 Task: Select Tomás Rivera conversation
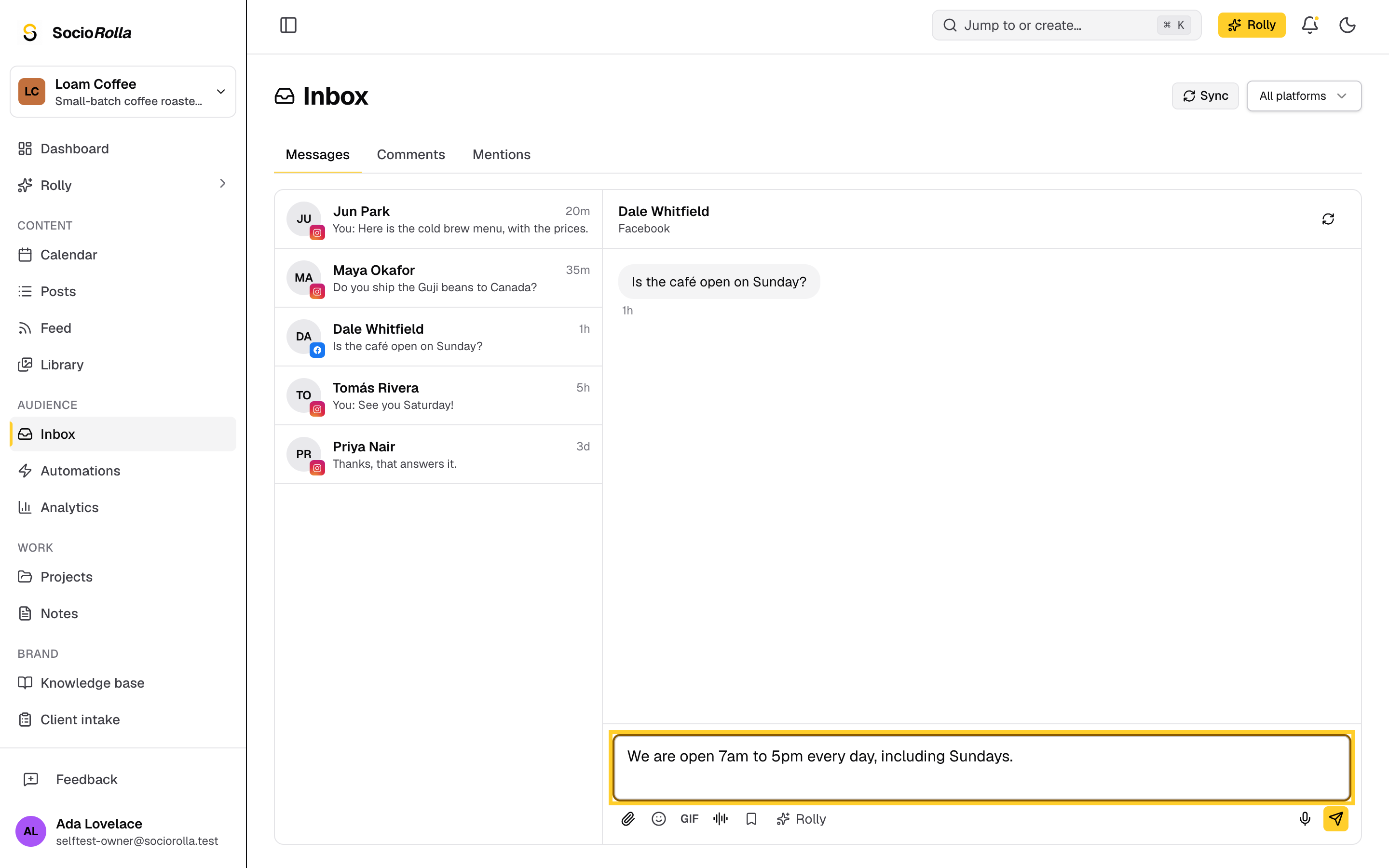click(438, 396)
